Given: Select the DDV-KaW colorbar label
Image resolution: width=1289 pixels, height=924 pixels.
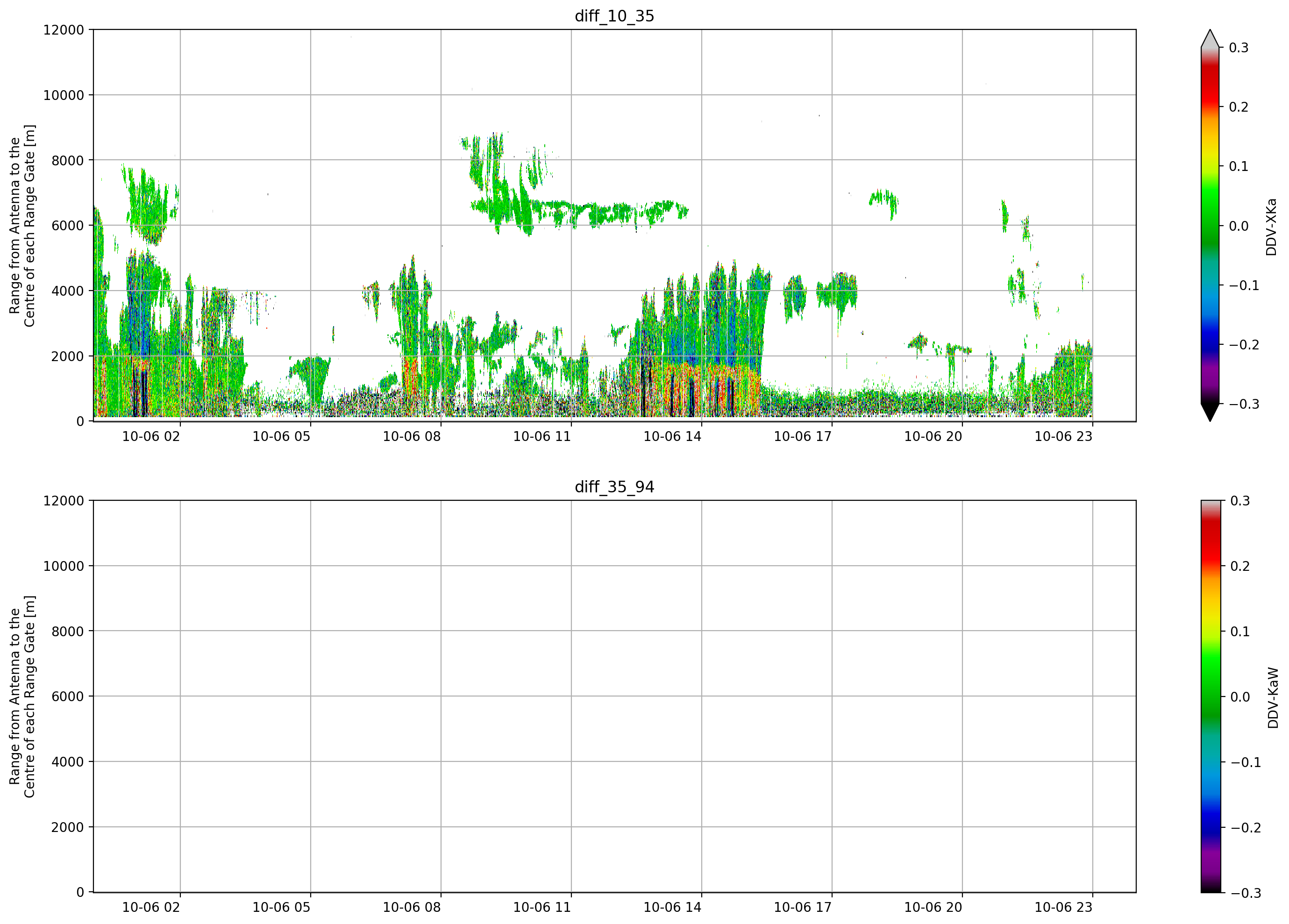Looking at the screenshot, I should coord(1273,698).
